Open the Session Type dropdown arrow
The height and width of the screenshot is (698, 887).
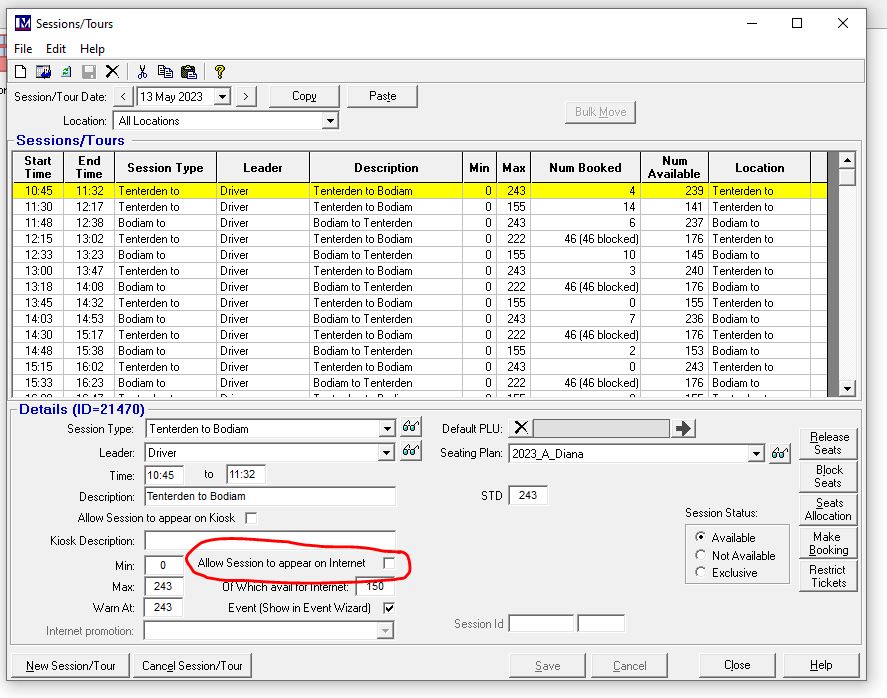(387, 429)
